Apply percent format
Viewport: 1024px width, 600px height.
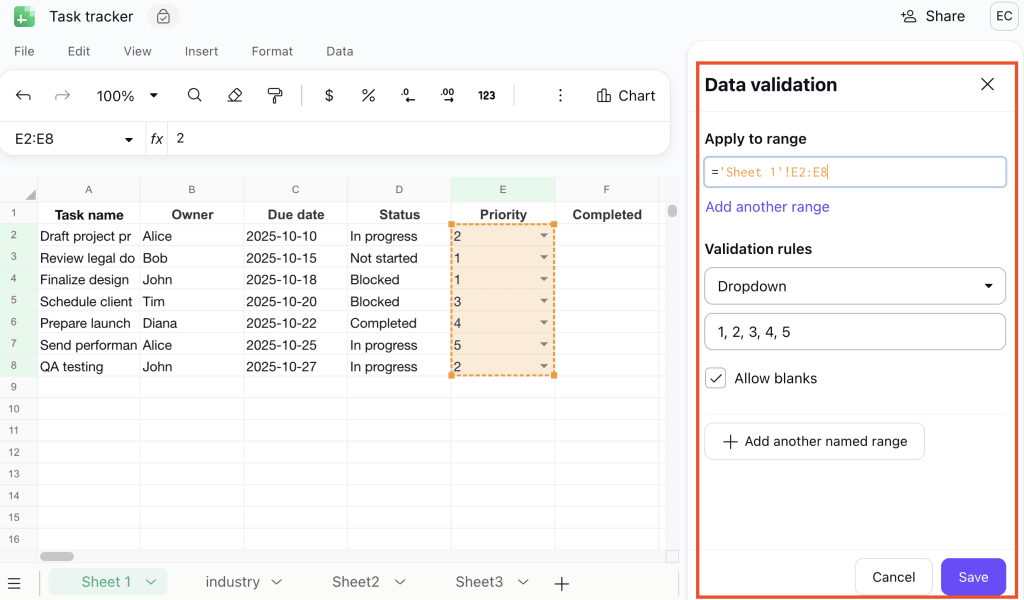(368, 95)
